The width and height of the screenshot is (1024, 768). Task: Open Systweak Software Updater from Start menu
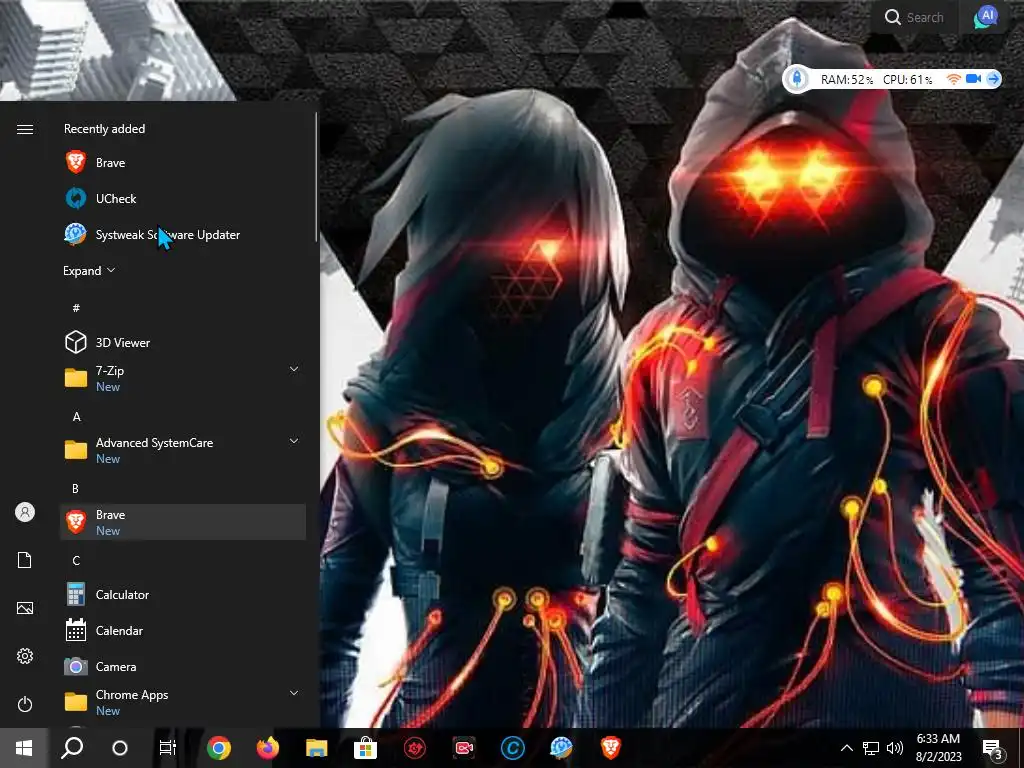pos(183,234)
